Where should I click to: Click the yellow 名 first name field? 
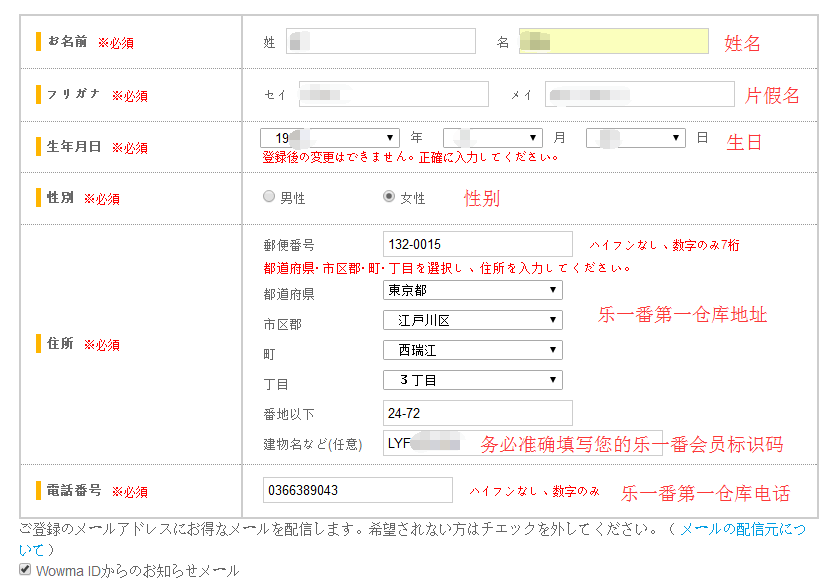[613, 41]
